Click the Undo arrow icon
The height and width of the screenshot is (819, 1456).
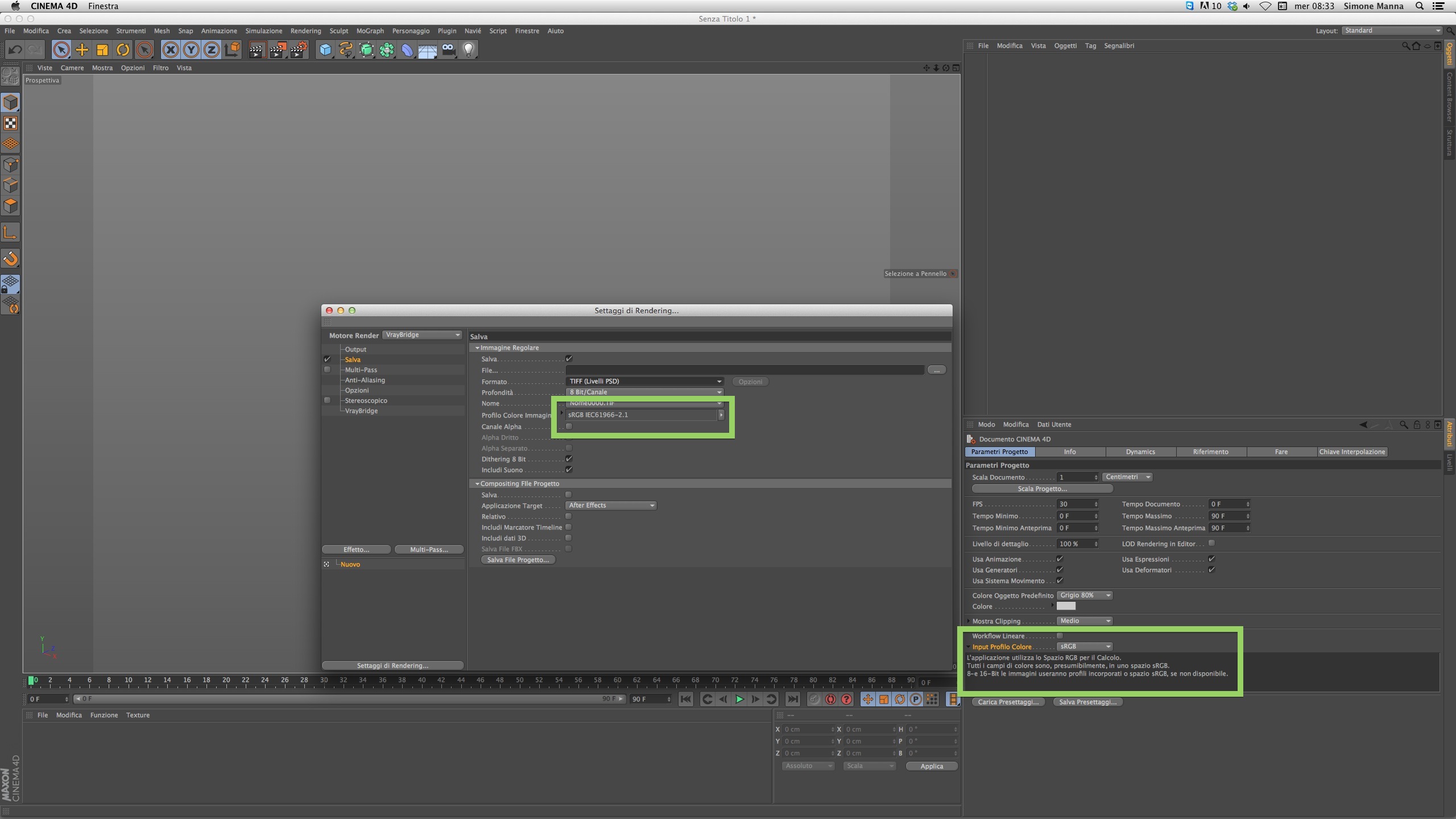pyautogui.click(x=15, y=50)
